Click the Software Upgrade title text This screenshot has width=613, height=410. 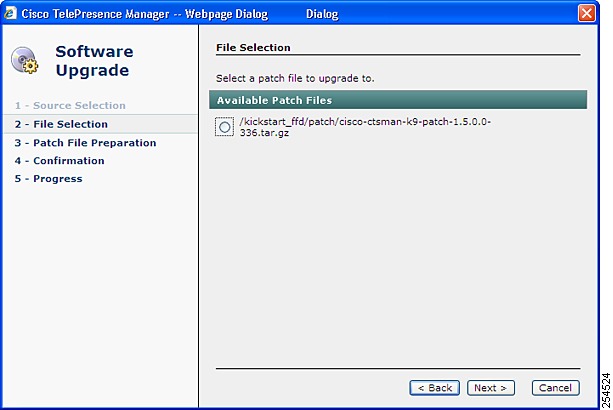click(94, 61)
